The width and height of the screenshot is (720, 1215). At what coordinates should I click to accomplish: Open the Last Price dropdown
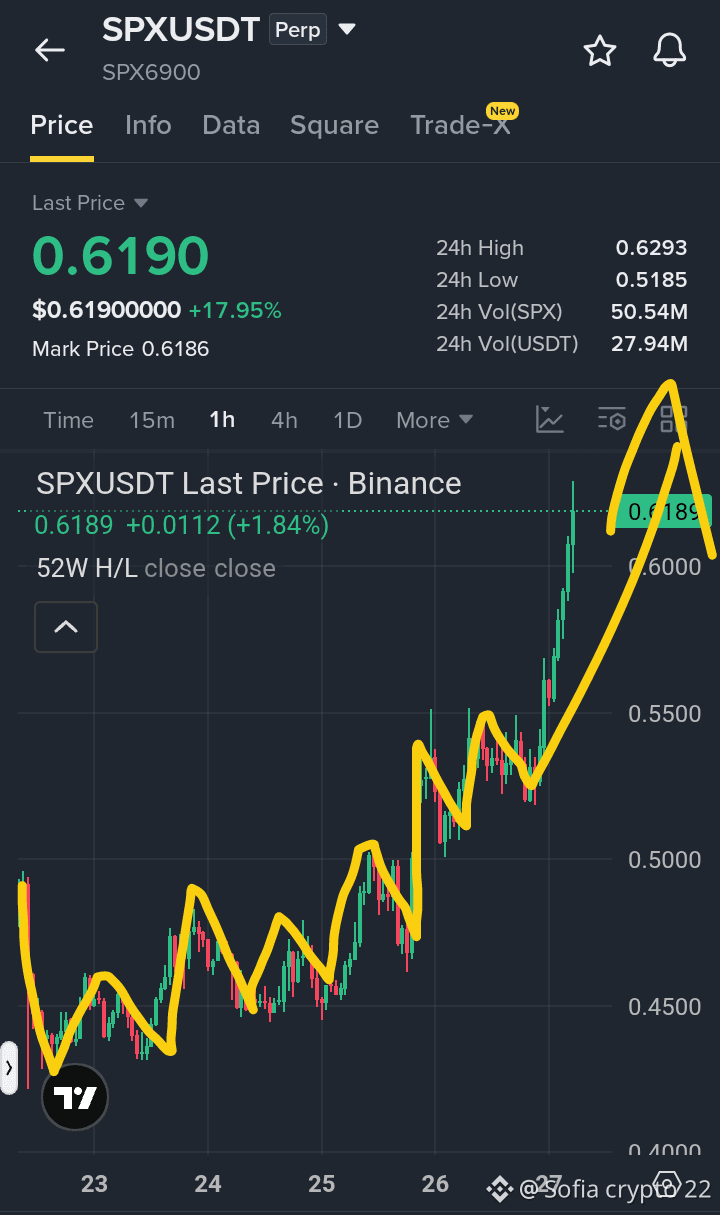click(90, 203)
